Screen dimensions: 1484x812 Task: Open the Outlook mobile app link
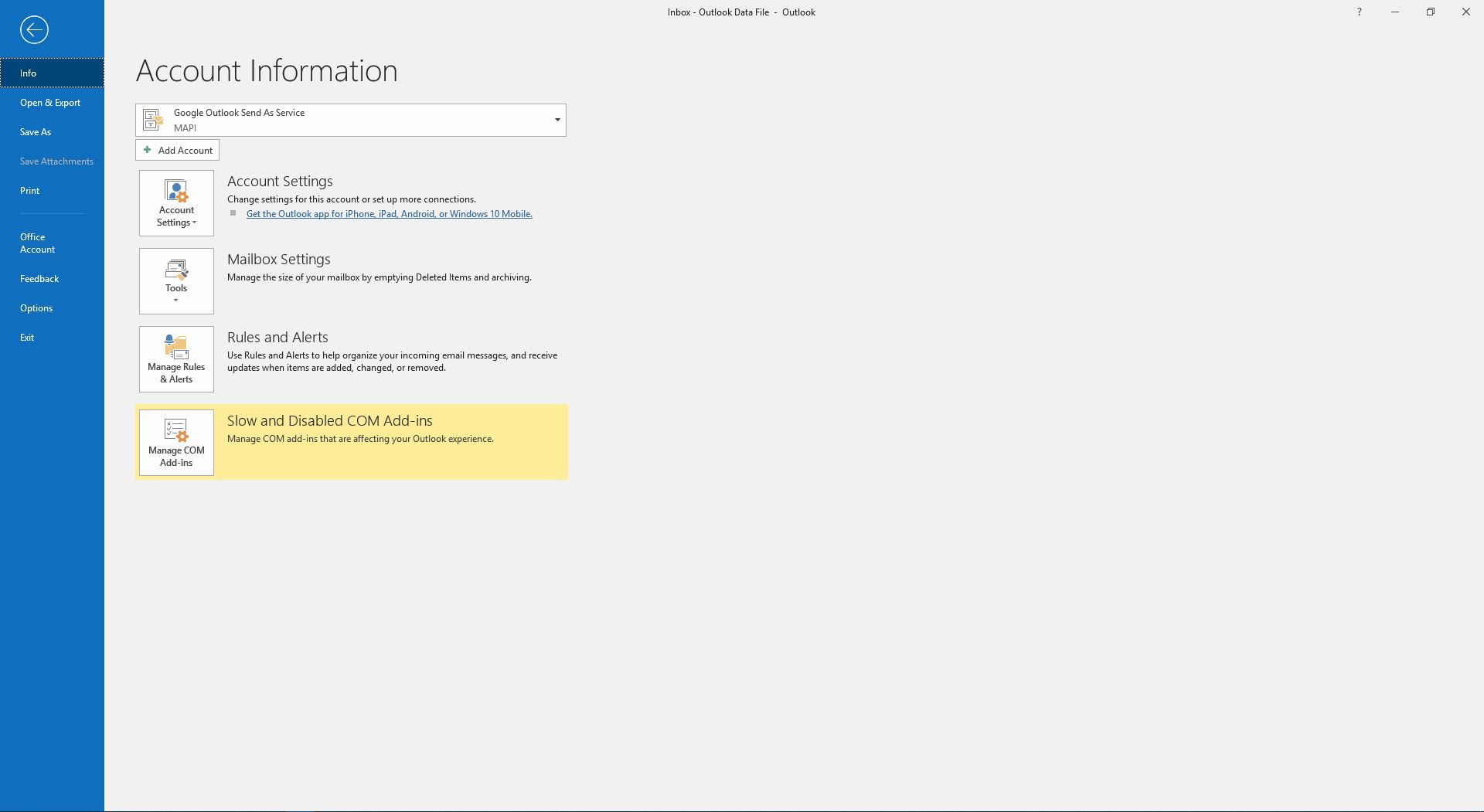[x=389, y=214]
